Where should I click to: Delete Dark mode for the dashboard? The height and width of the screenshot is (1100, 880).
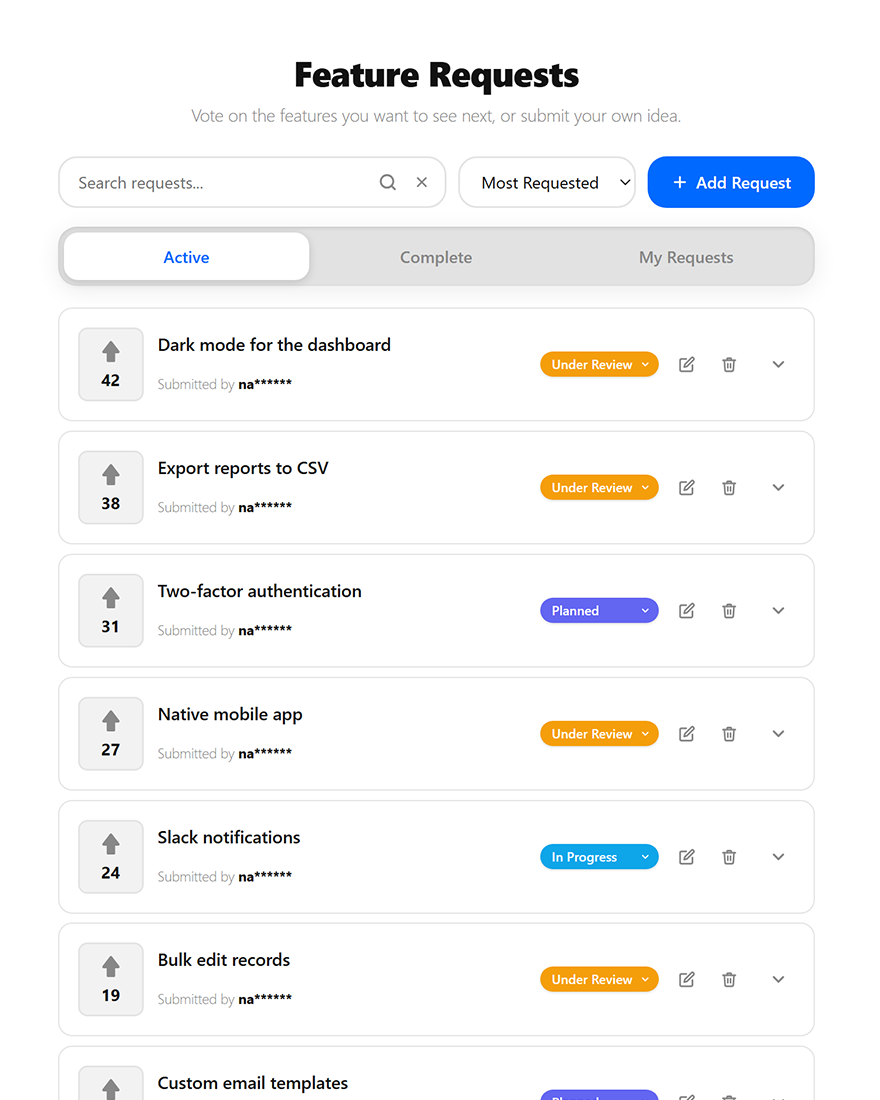tap(729, 364)
